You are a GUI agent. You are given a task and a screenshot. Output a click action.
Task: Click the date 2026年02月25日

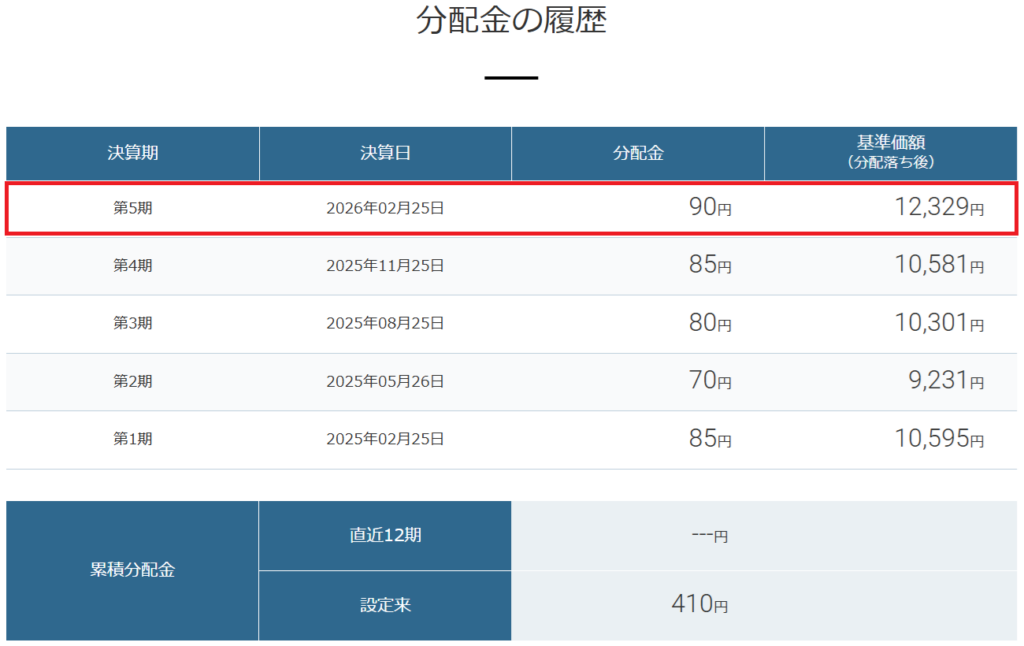[x=385, y=208]
